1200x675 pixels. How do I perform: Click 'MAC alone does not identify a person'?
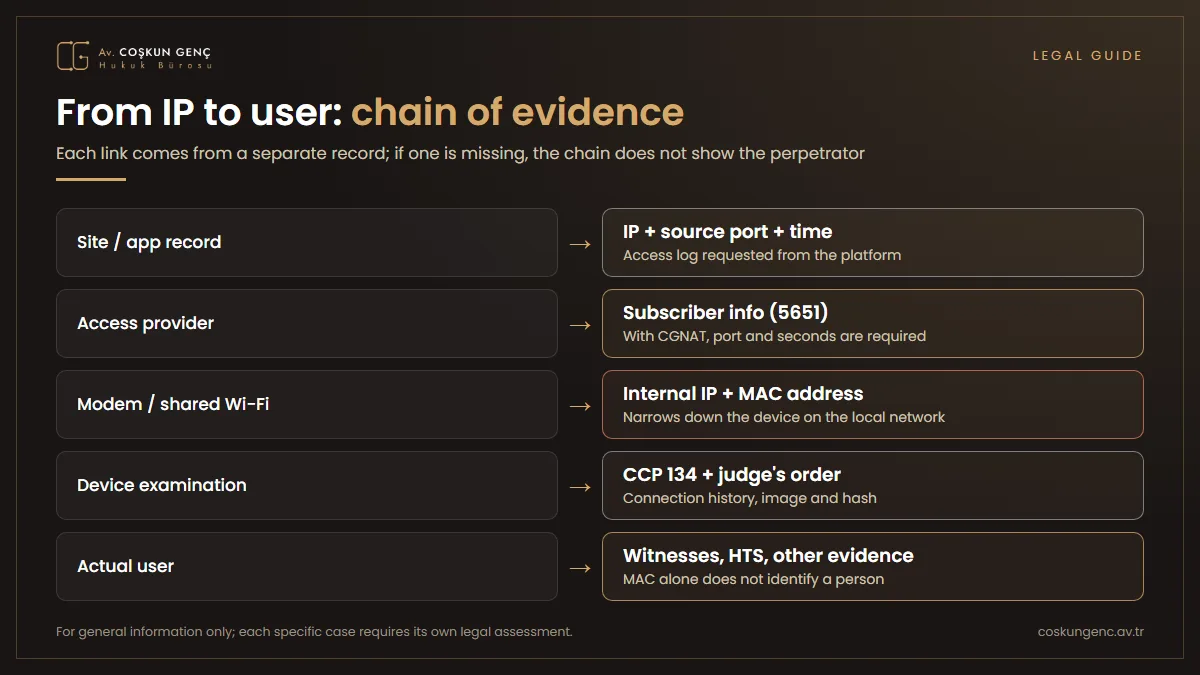(754, 579)
